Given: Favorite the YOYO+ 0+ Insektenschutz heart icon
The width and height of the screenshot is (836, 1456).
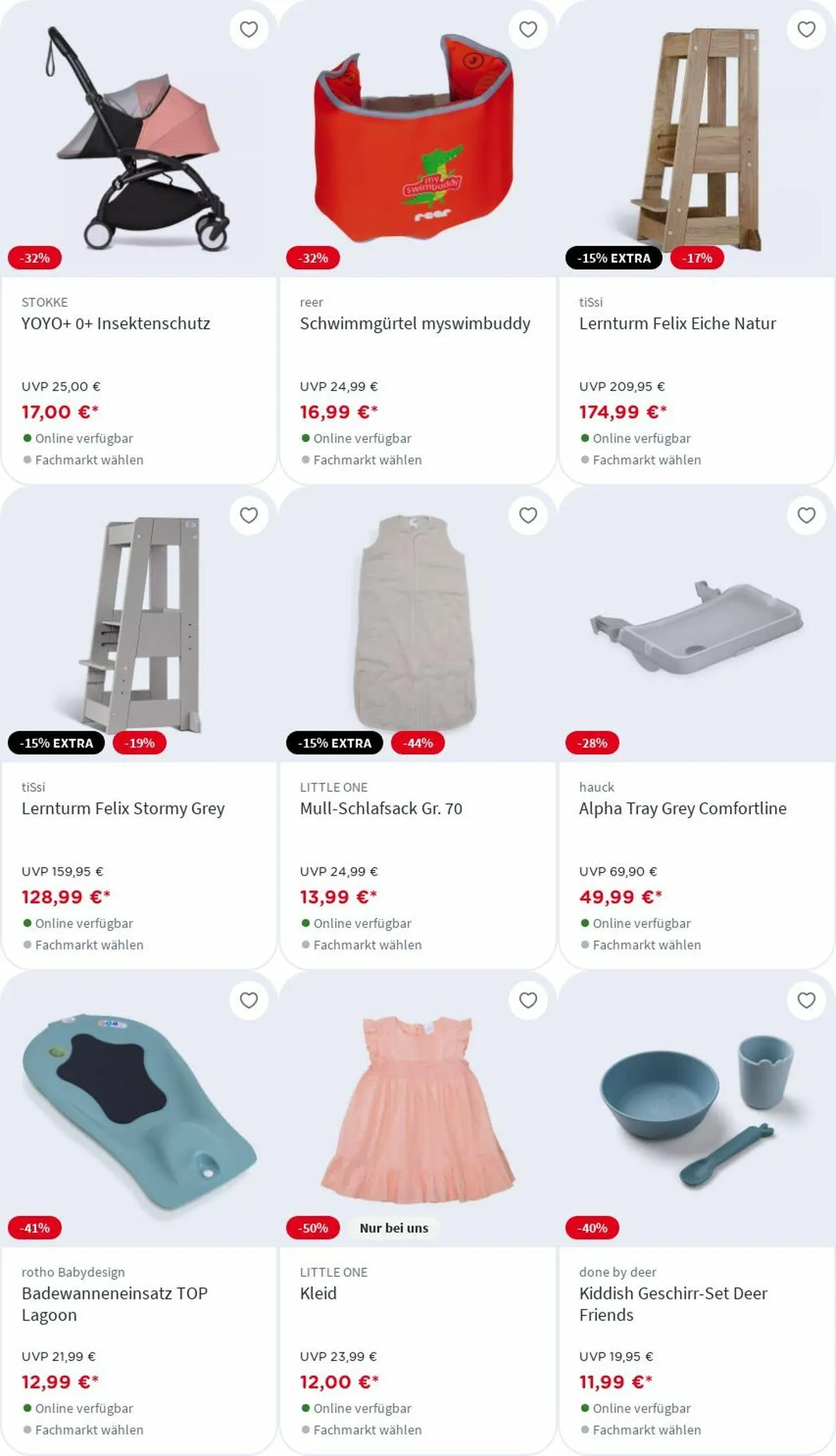Looking at the screenshot, I should (249, 29).
